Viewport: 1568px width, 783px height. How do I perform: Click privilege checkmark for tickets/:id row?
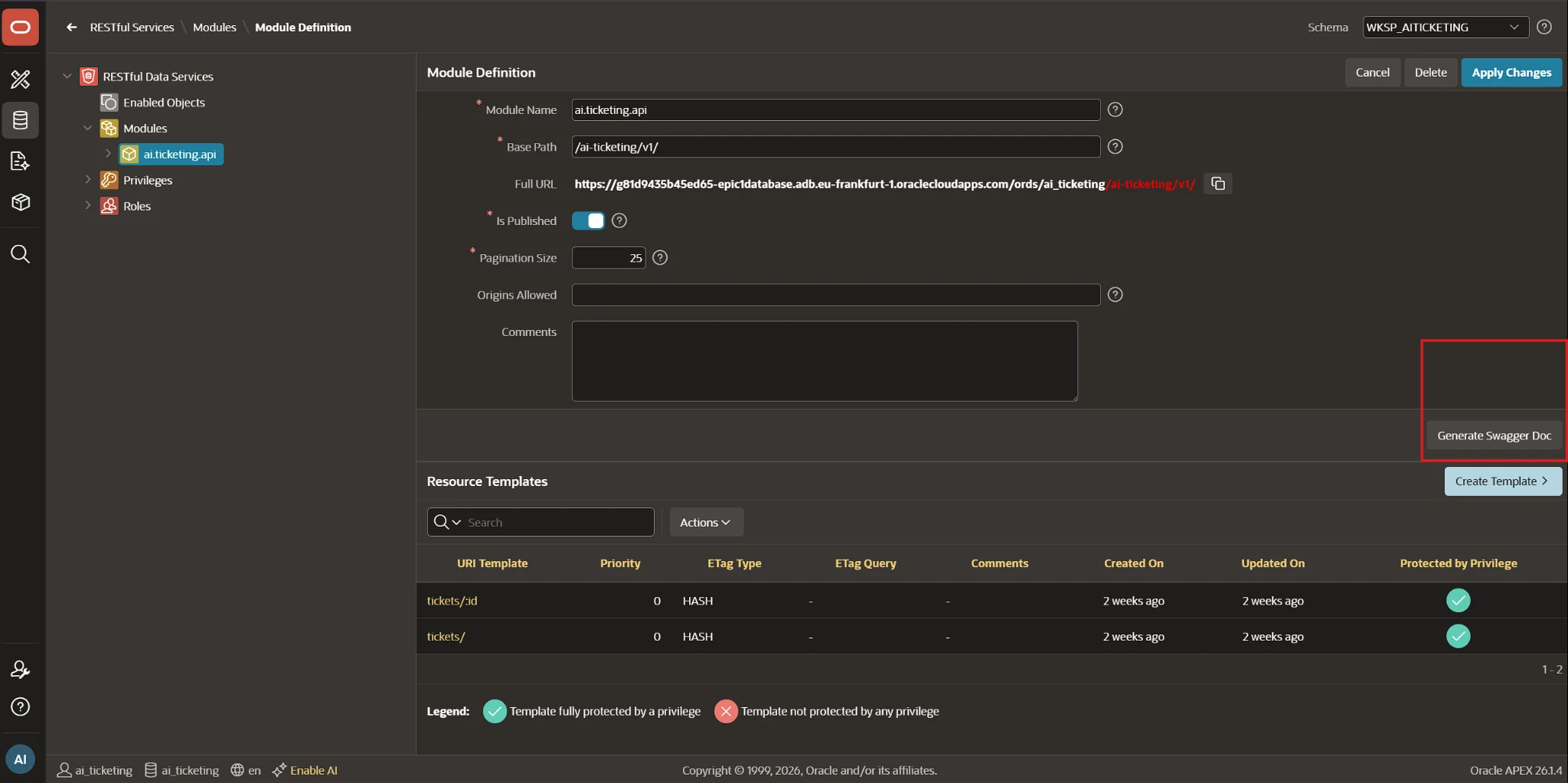coord(1459,601)
